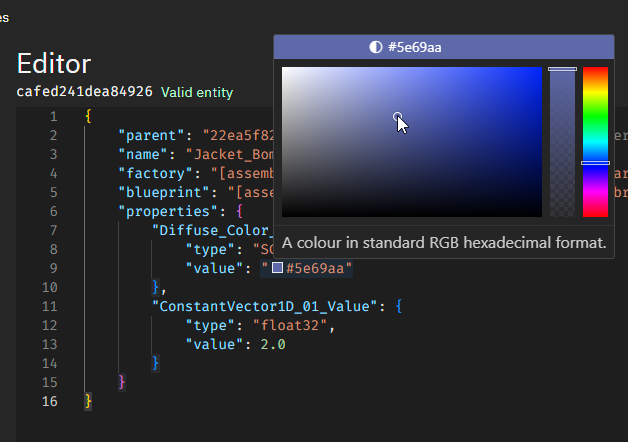Pick a hue on the rainbow hue strip

point(595,142)
